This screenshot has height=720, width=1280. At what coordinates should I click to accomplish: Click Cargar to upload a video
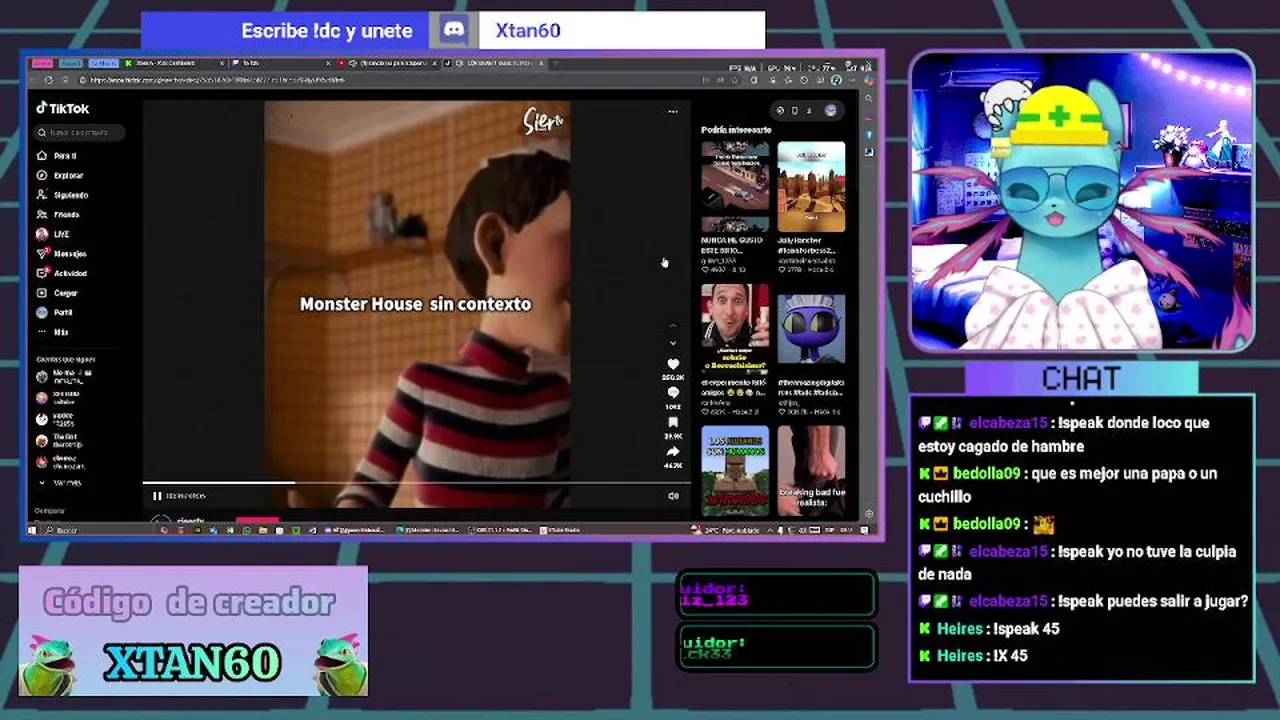(x=58, y=293)
